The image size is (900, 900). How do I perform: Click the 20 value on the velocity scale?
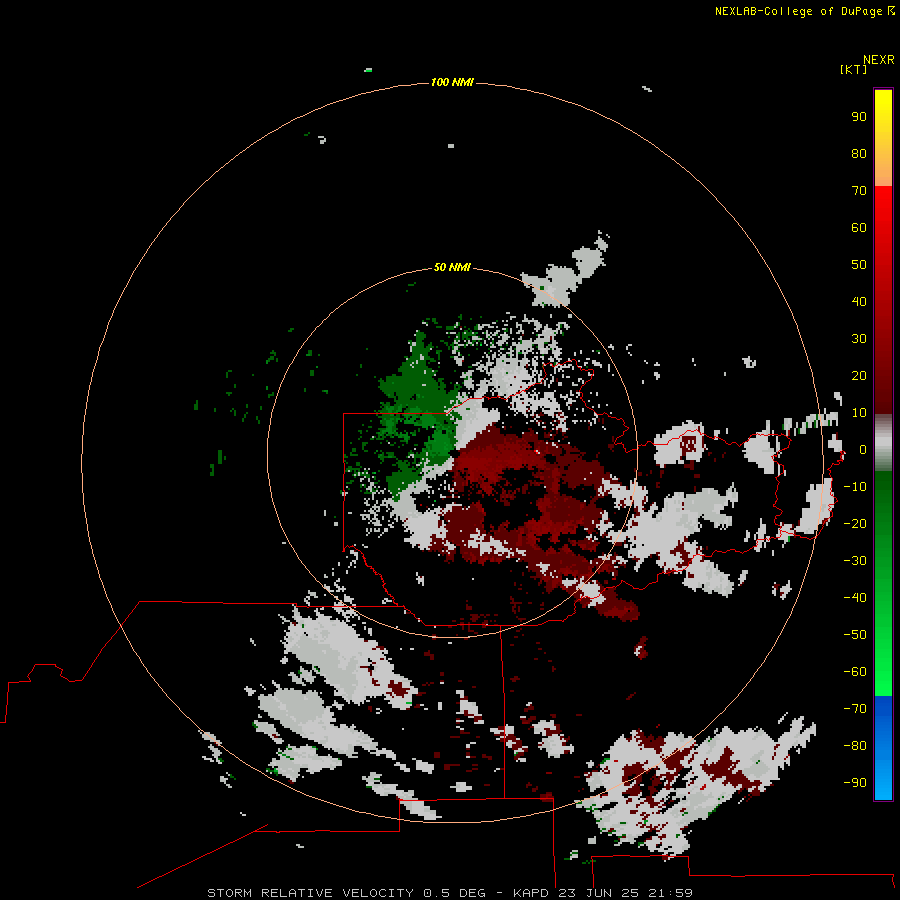859,376
